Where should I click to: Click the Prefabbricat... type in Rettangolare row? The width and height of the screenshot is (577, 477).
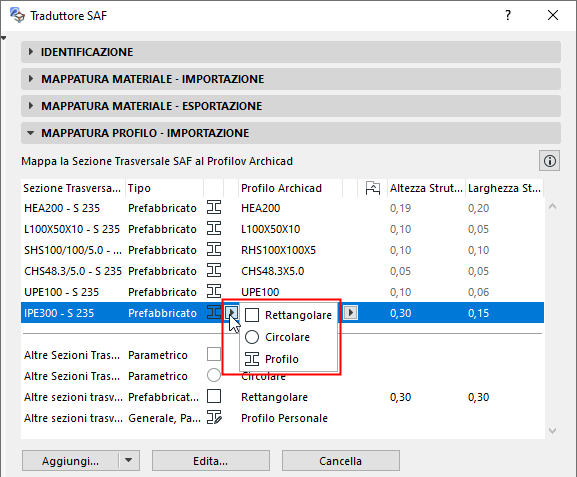coord(163,397)
